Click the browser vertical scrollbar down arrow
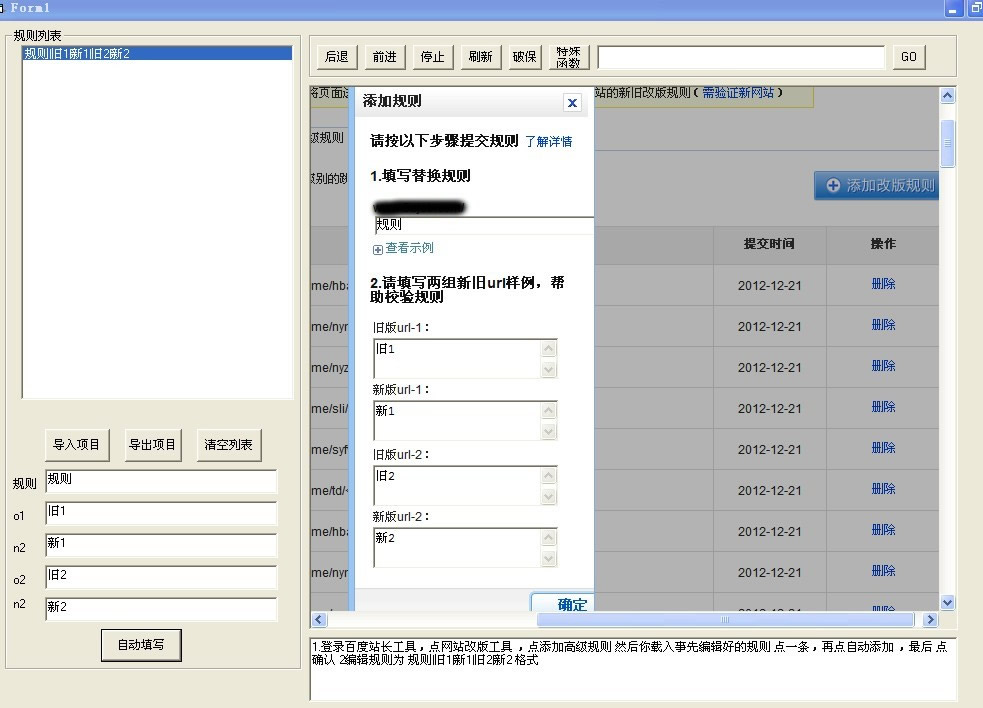983x708 pixels. click(947, 603)
